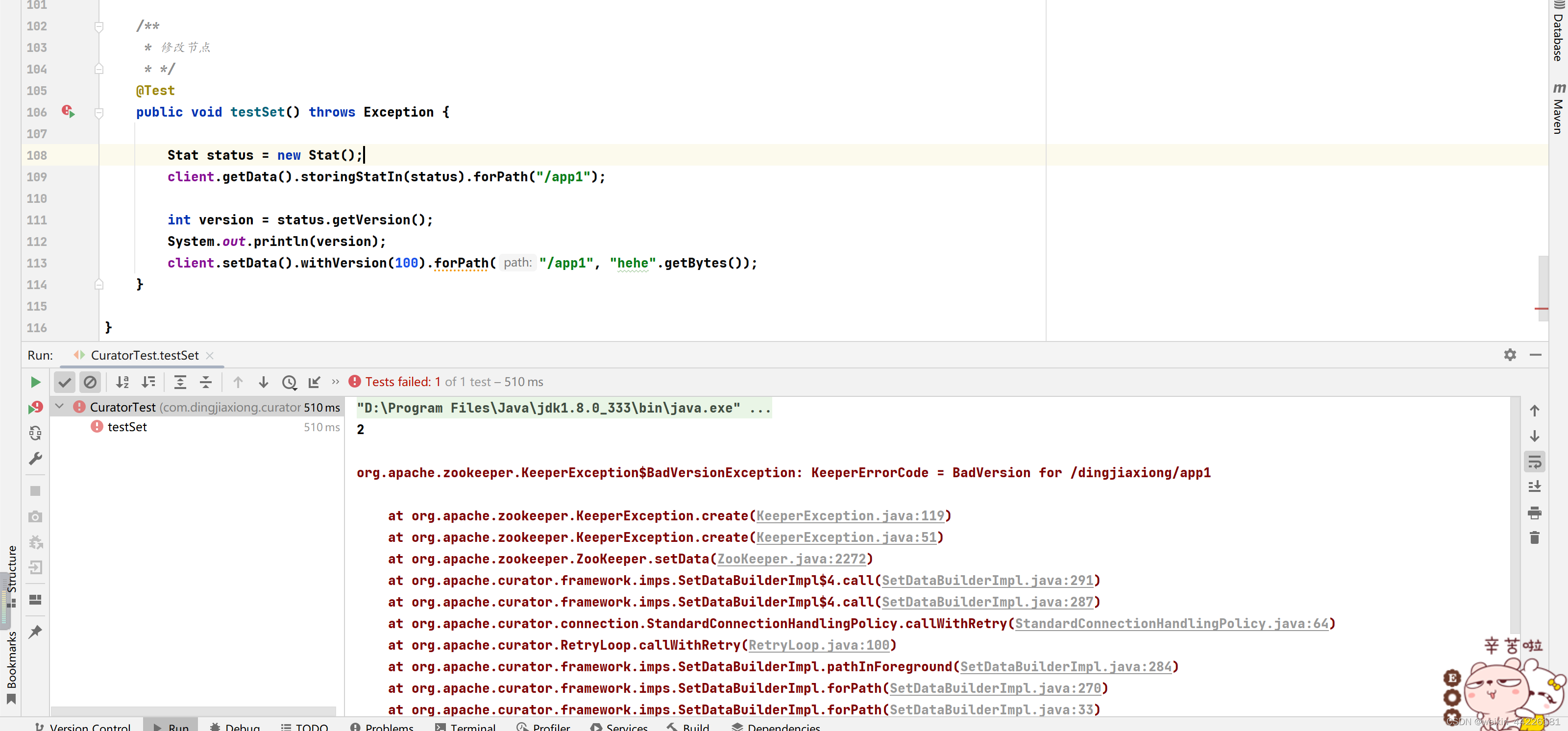Screen dimensions: 1568x731
Task: Click fold end marker at line 104
Action: click(x=98, y=69)
